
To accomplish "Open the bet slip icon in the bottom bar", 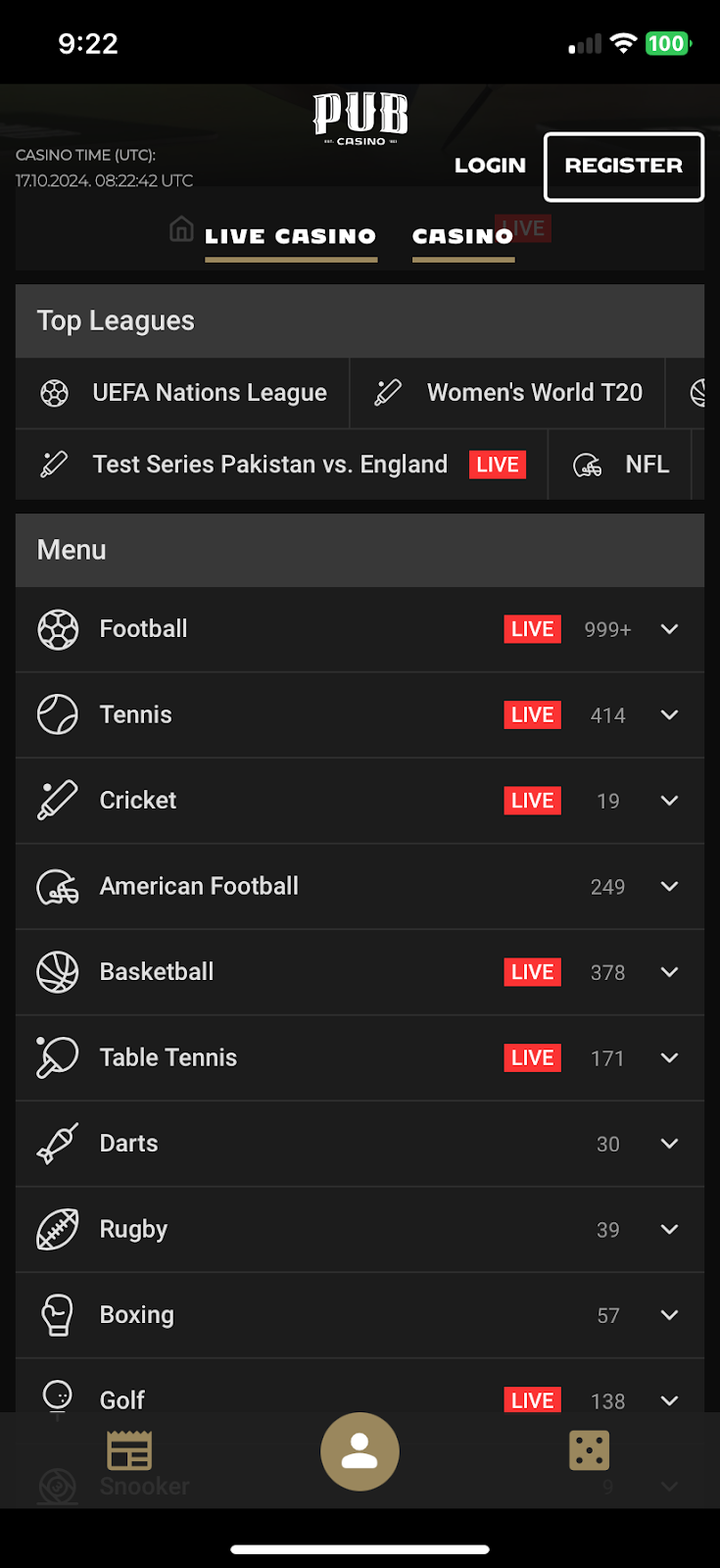I will point(129,1450).
